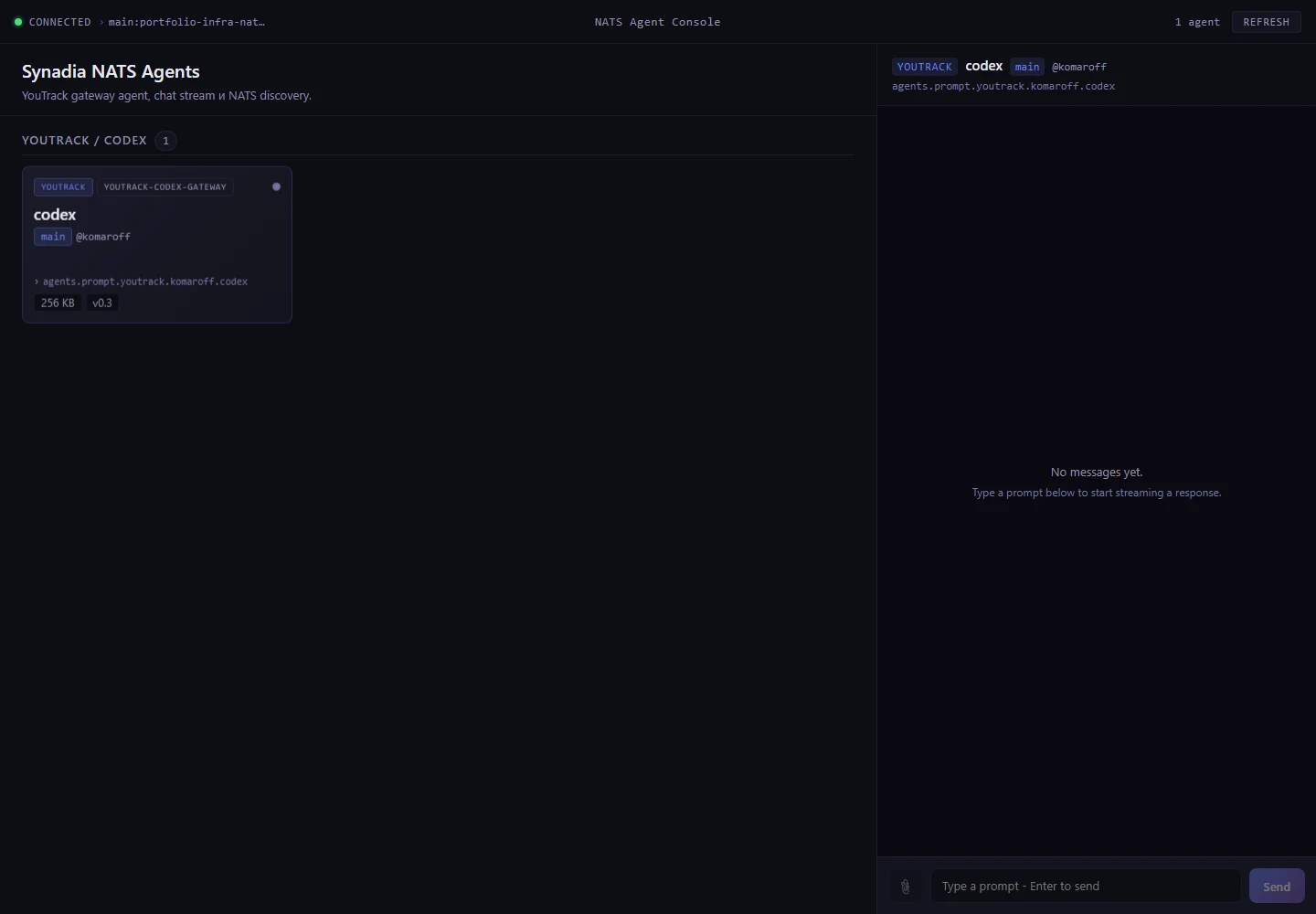Click the 'Type a prompt below' hint
Screen dimensions: 1316x914
pos(1097,493)
